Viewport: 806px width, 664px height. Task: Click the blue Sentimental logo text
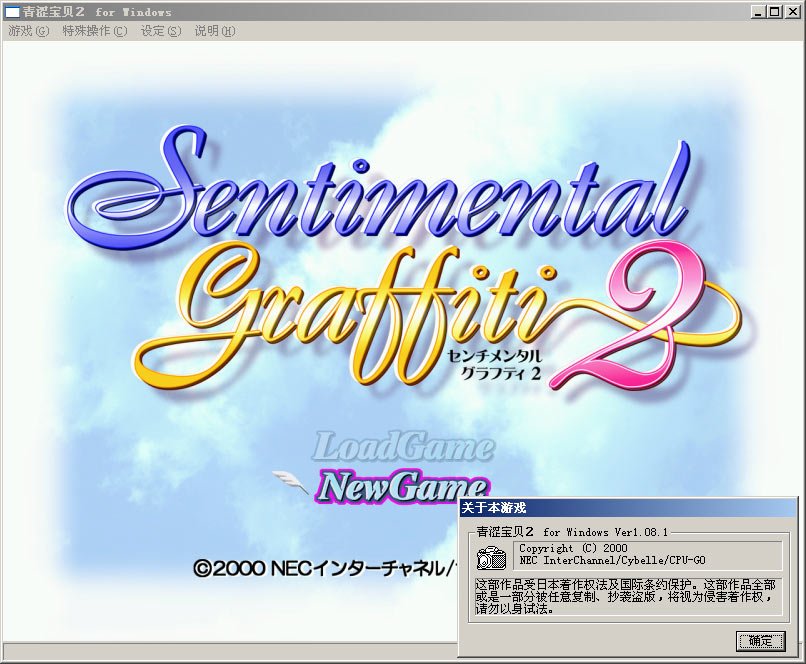(380, 190)
